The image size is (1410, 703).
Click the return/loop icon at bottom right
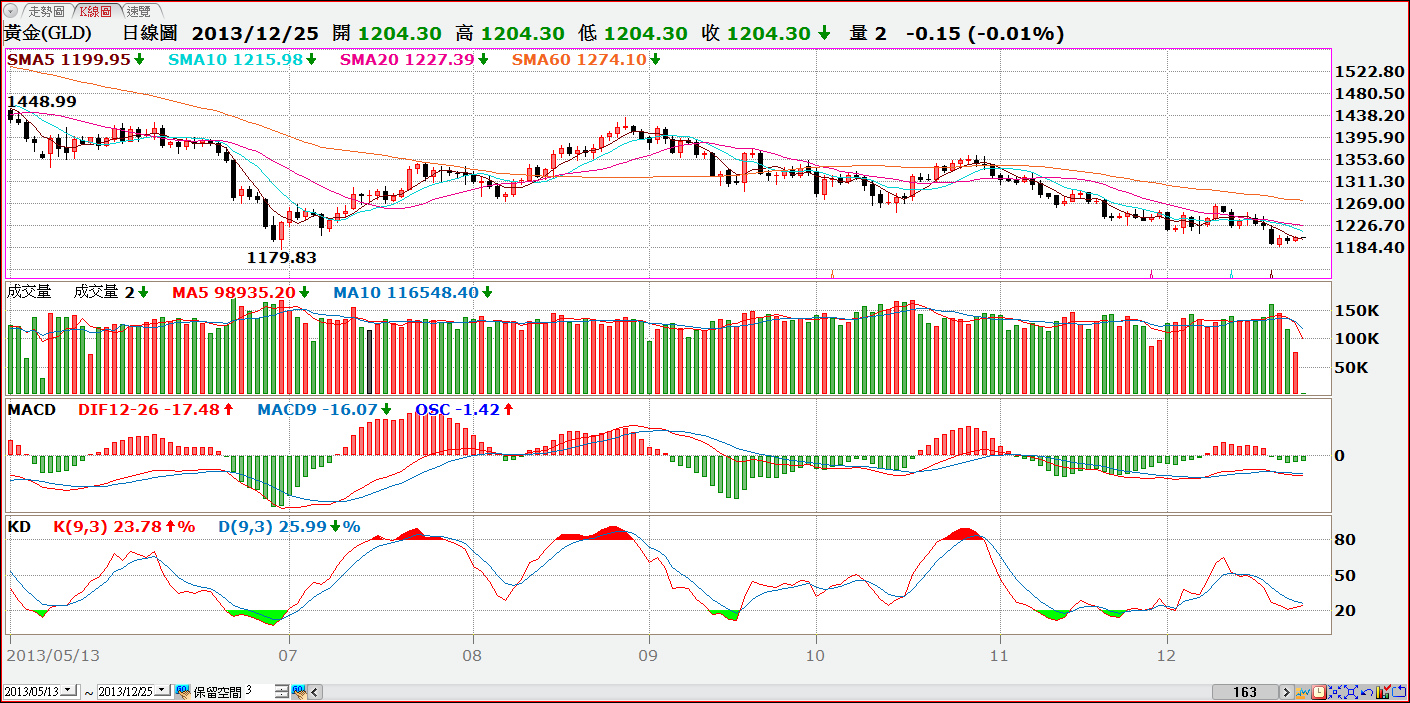(x=1398, y=691)
